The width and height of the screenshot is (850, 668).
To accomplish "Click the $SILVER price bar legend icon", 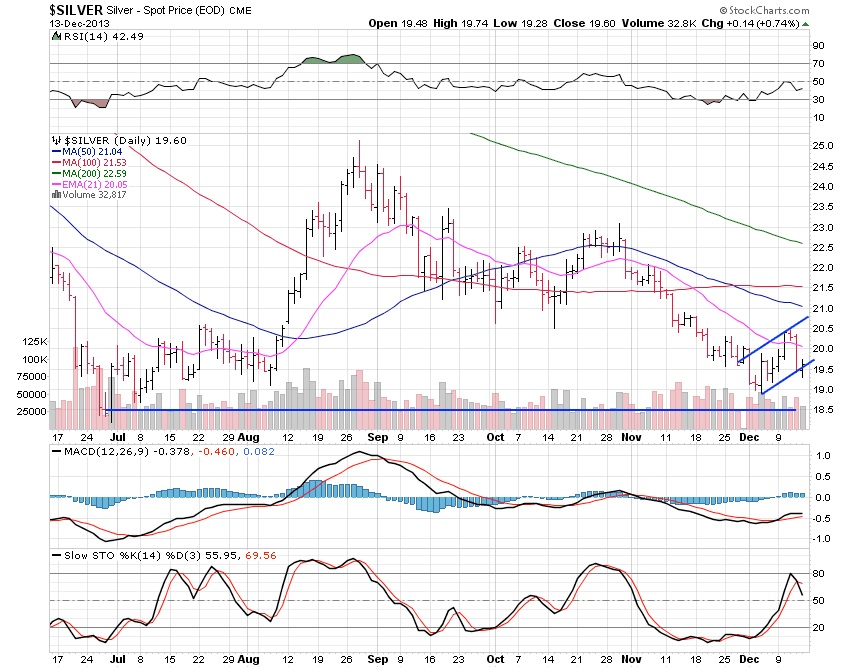I will click(x=54, y=139).
